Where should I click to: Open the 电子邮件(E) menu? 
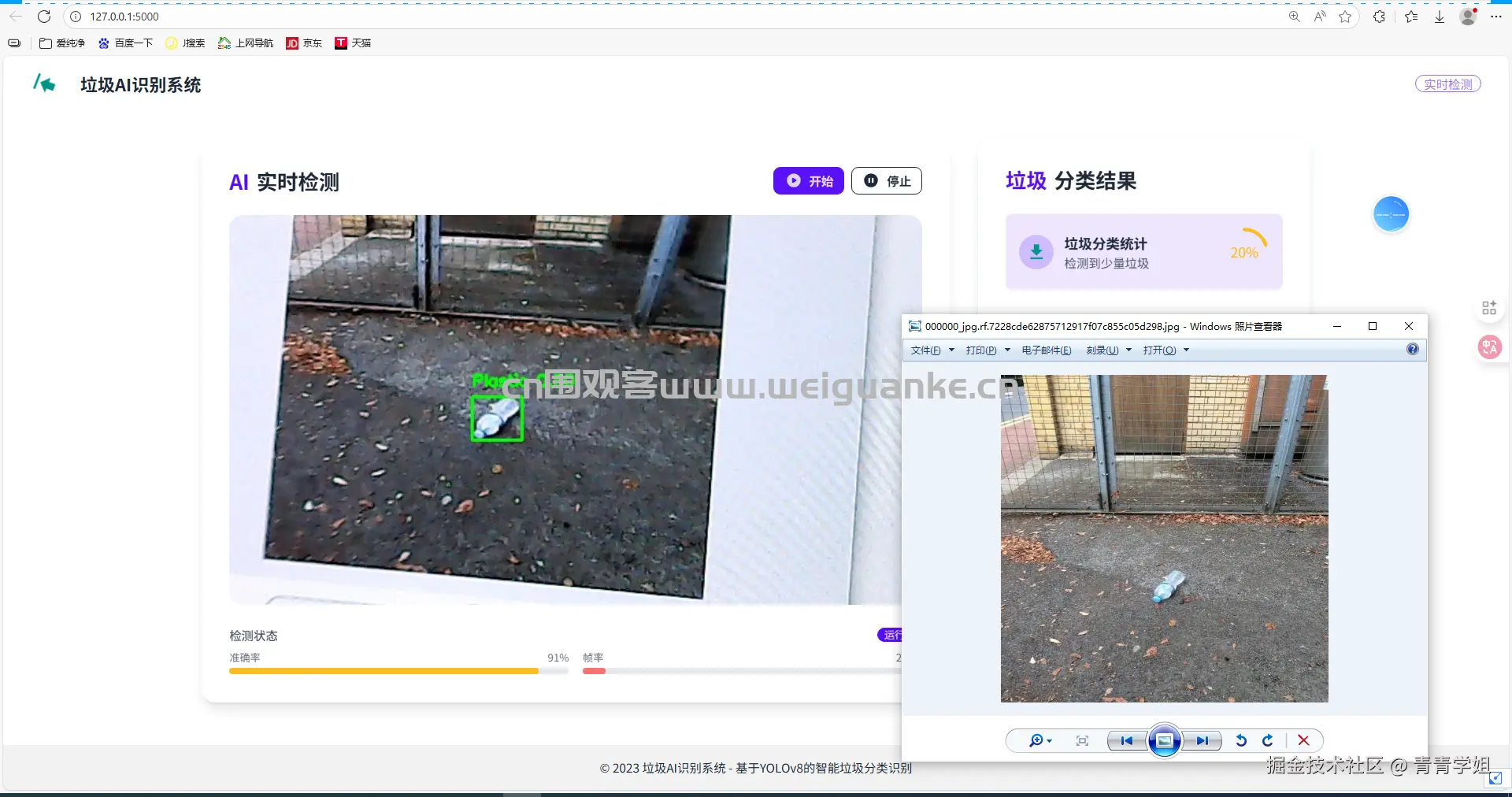coord(1045,350)
